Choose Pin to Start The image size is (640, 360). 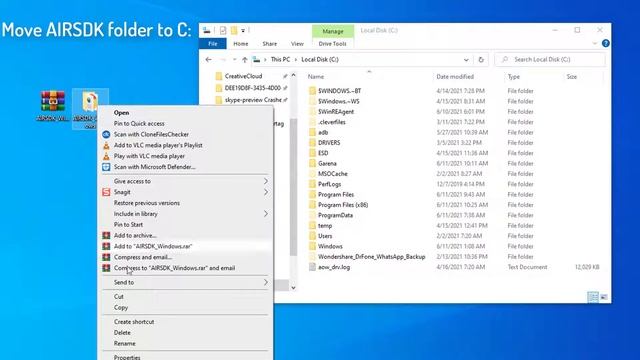click(x=128, y=224)
